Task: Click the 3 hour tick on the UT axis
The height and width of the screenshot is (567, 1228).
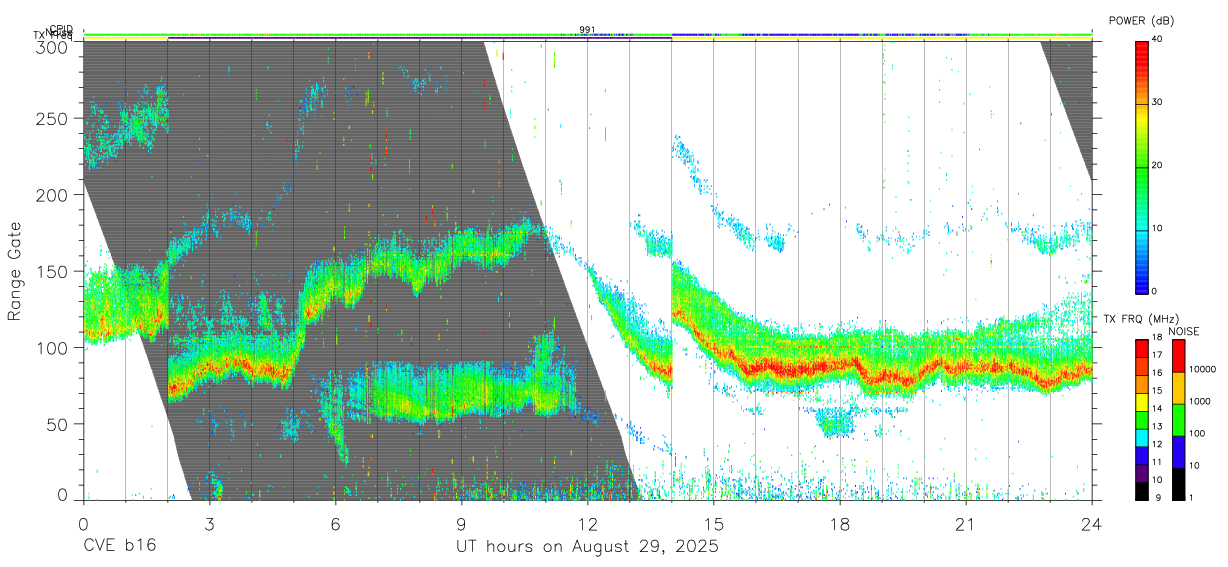Action: pyautogui.click(x=209, y=524)
